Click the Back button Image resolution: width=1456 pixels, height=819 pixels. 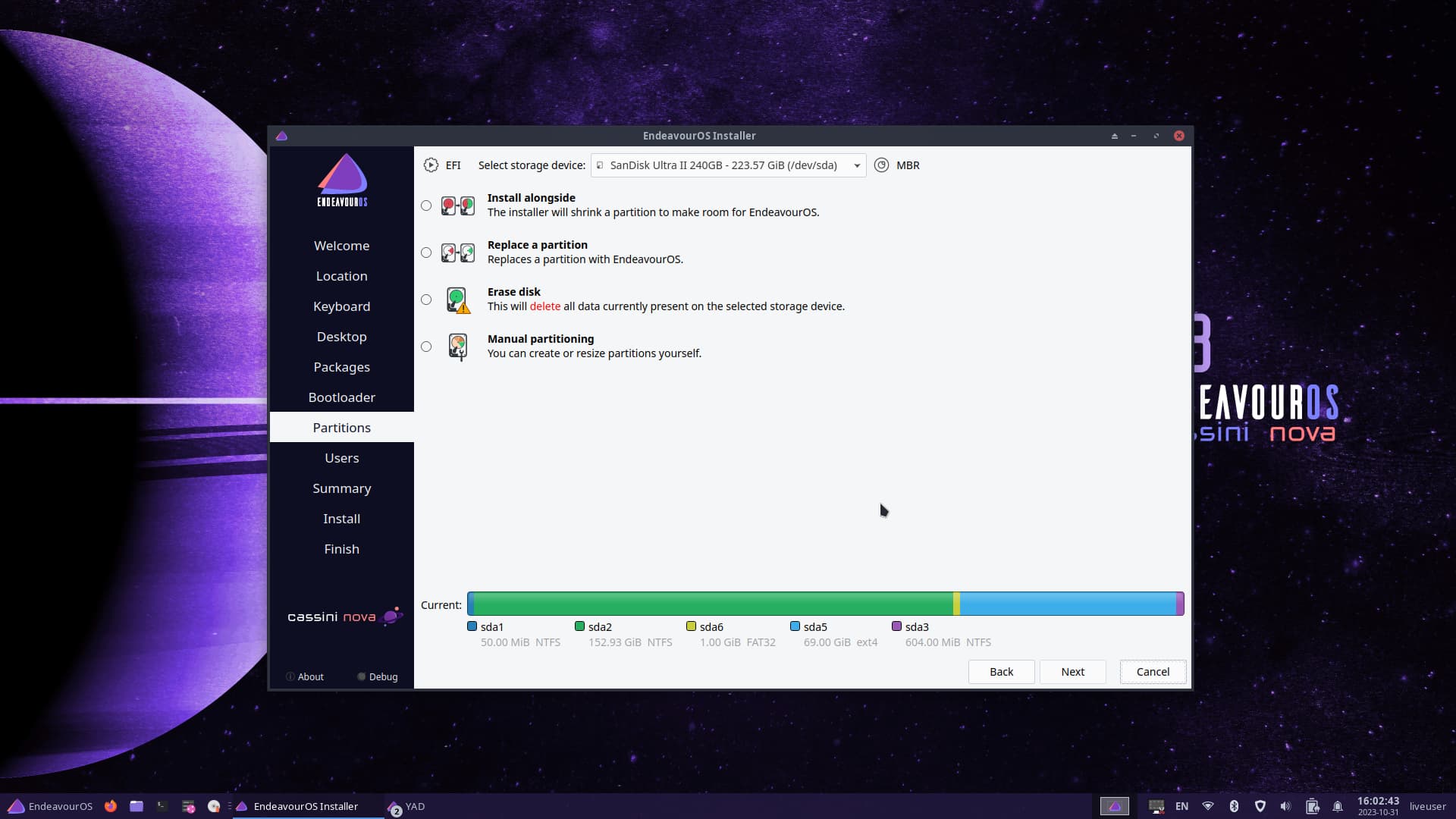point(1001,672)
